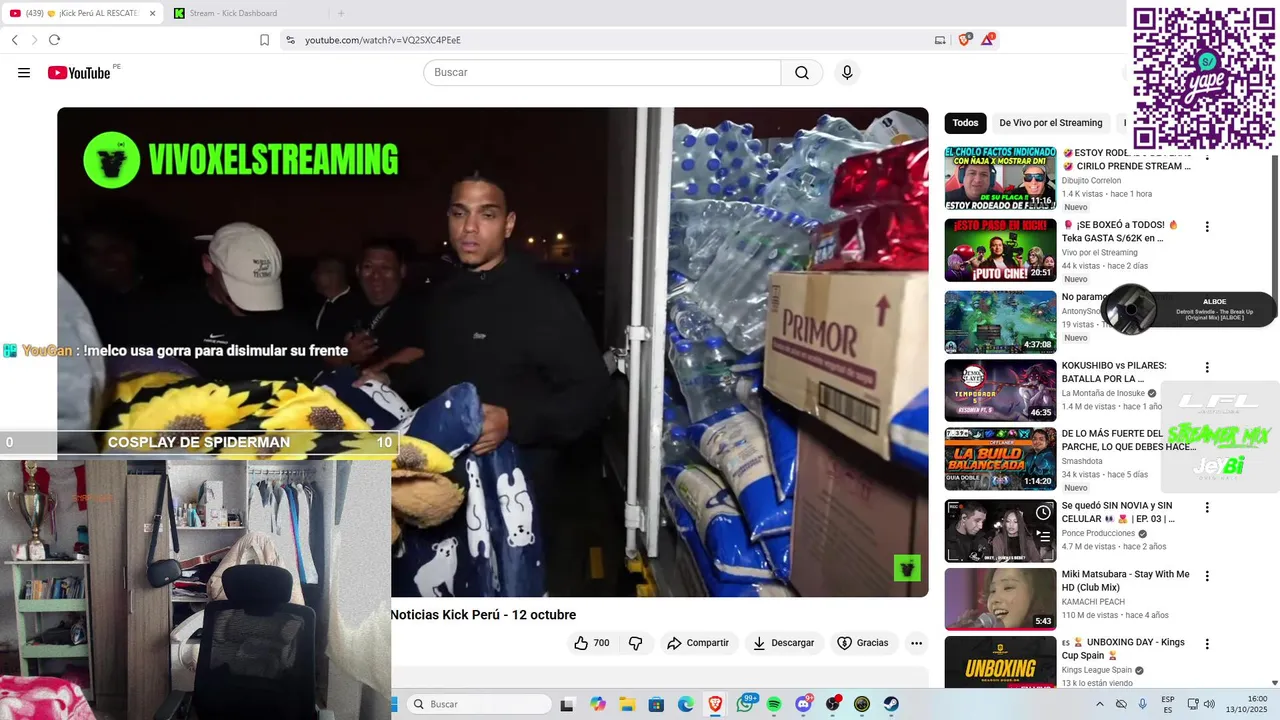The image size is (1280, 720).
Task: Open Spotify from the taskbar
Action: [774, 704]
